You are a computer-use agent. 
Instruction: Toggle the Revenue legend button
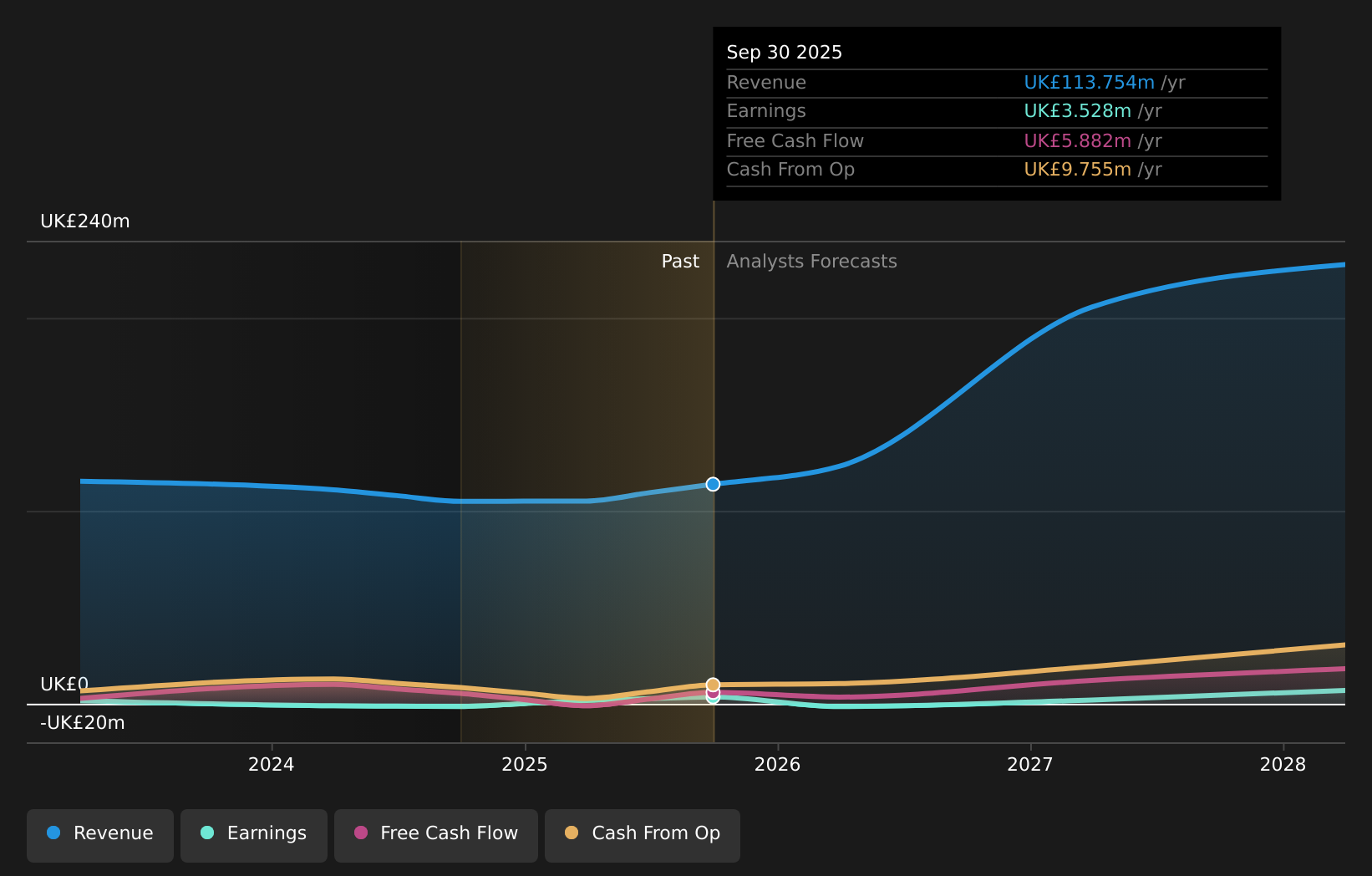coord(100,835)
